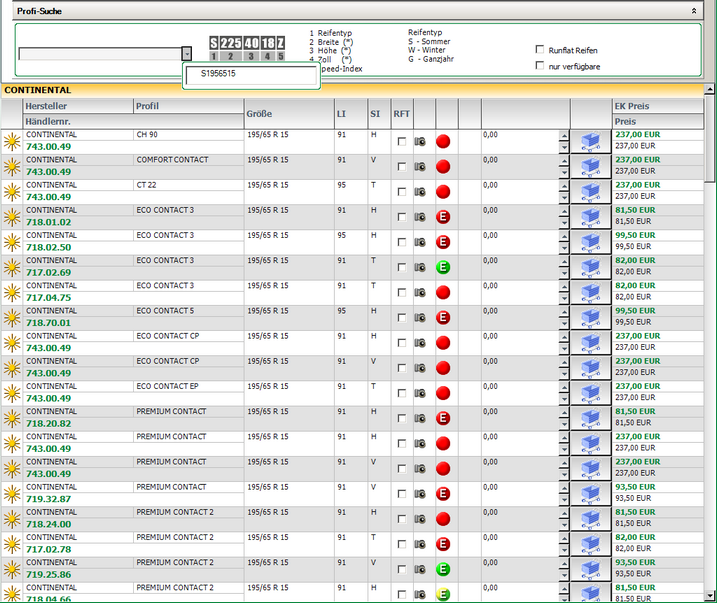717x603 pixels.
Task: Sort by EK Preis column header
Action: tap(658, 106)
